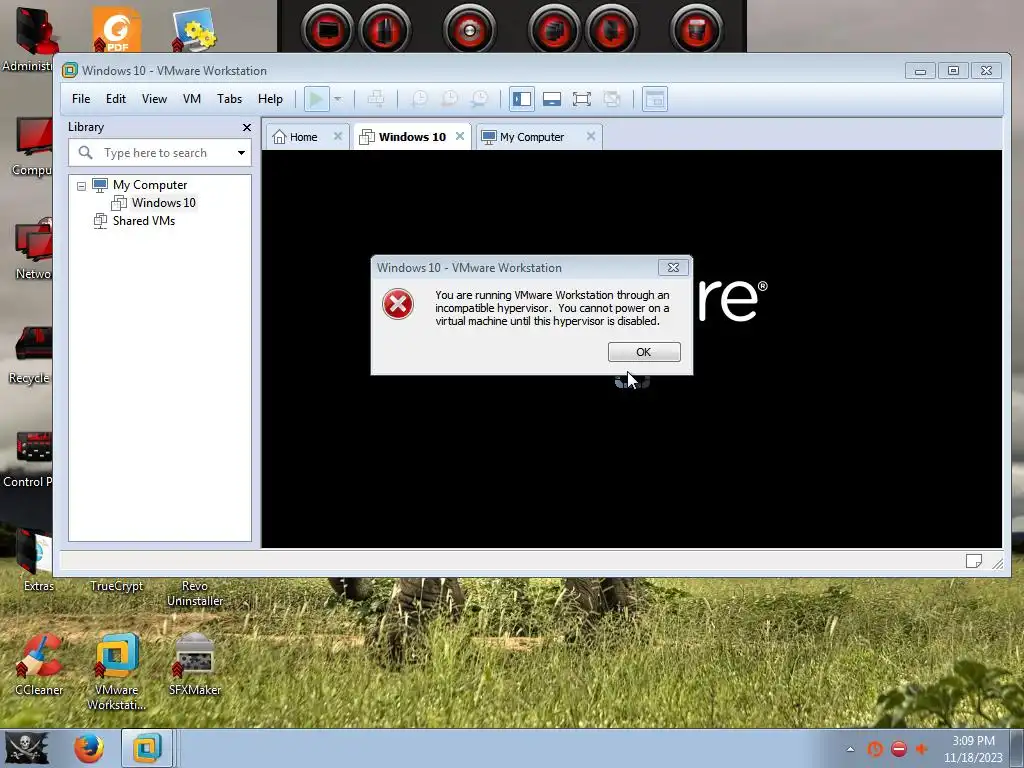The height and width of the screenshot is (768, 1024).
Task: Open the Snapshot Manager toolbar icon
Action: pyautogui.click(x=479, y=99)
